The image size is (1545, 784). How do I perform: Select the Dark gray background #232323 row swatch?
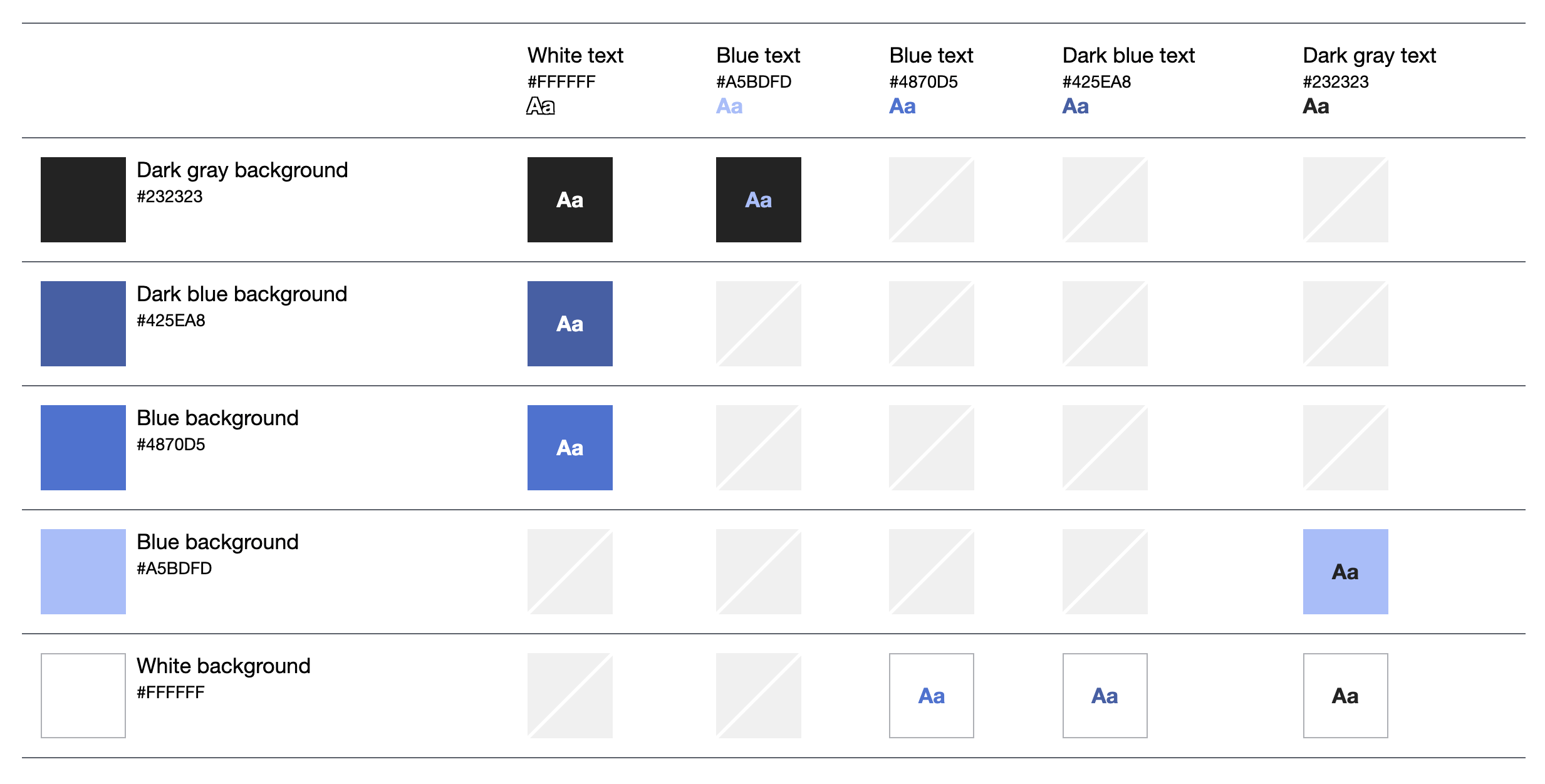coord(83,200)
